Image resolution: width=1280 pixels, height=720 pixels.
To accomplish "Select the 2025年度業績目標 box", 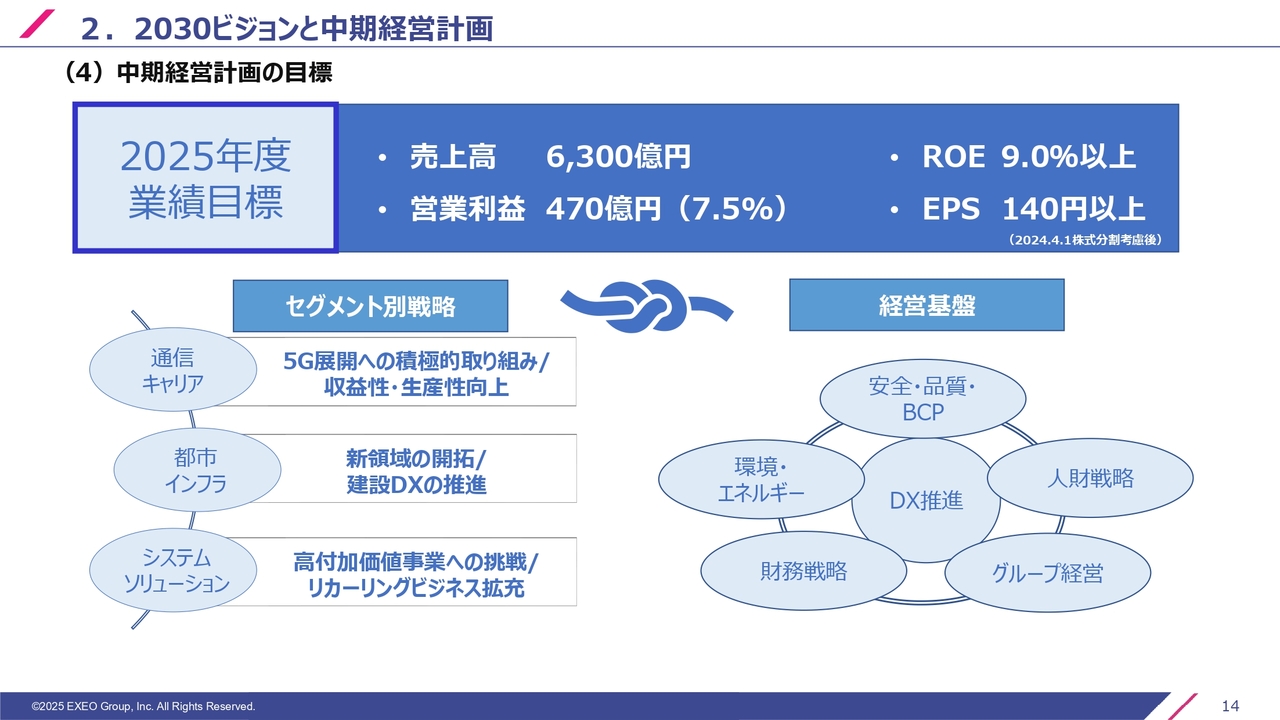I will [x=206, y=177].
